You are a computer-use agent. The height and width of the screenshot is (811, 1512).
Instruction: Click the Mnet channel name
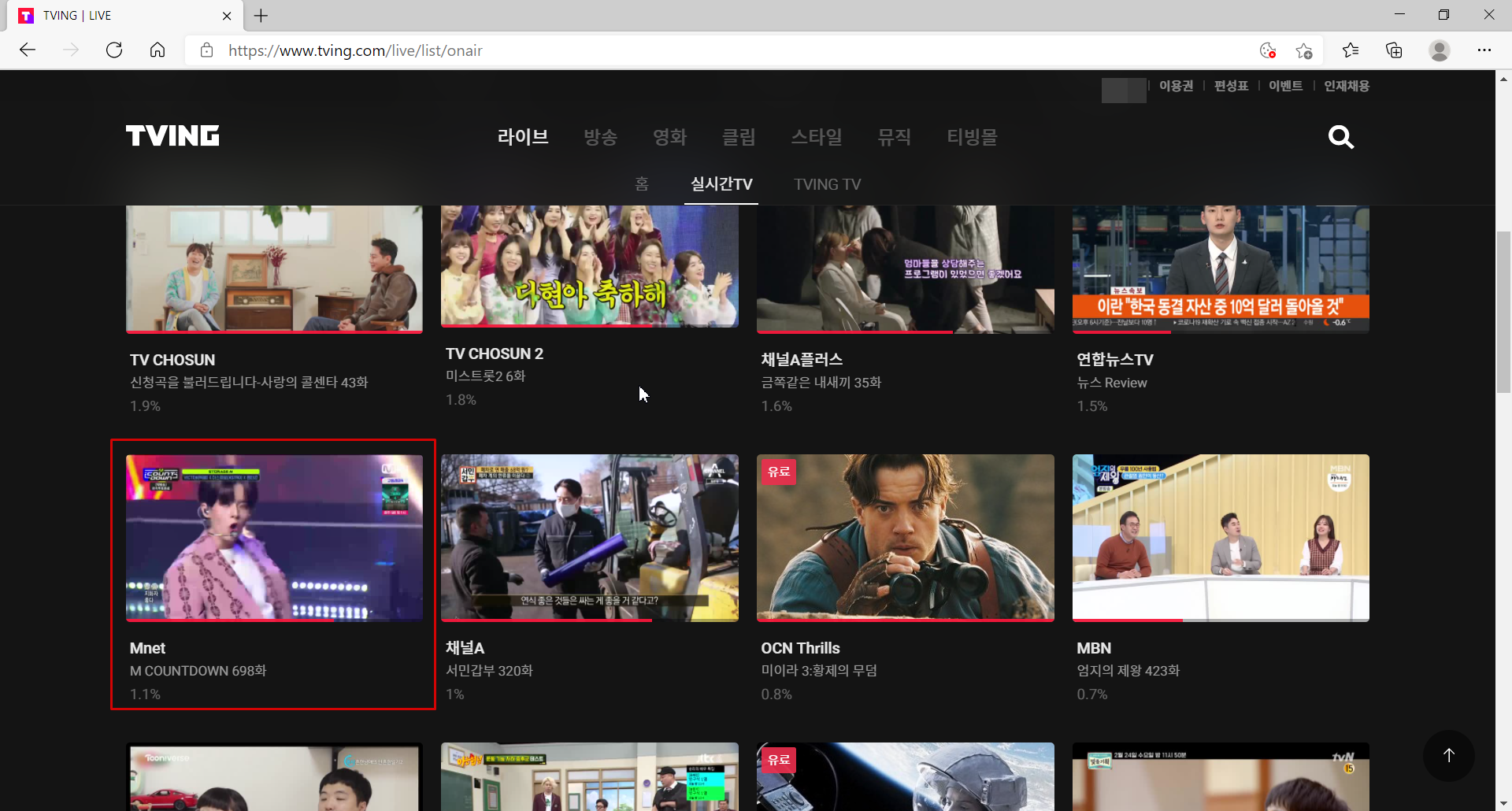[x=147, y=648]
